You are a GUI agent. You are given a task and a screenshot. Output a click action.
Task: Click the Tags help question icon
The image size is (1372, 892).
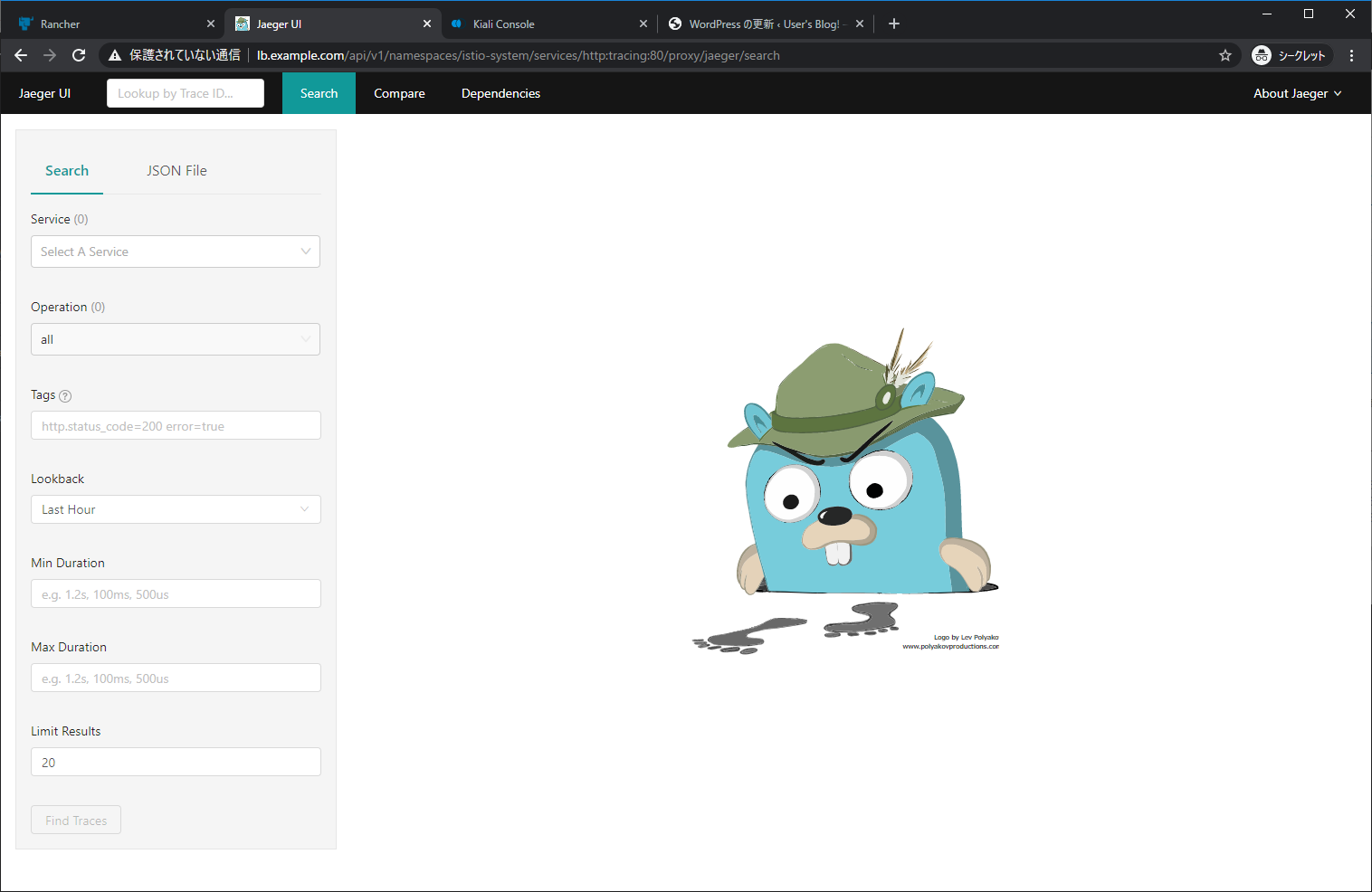tap(65, 395)
